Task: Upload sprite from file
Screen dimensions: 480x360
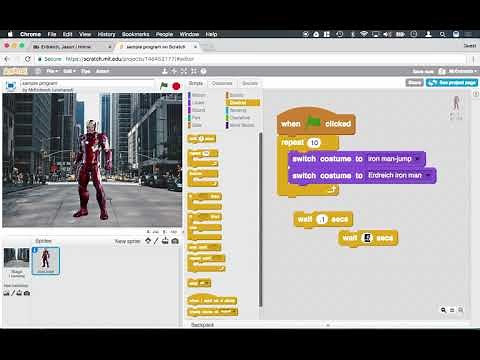Action: [x=165, y=241]
